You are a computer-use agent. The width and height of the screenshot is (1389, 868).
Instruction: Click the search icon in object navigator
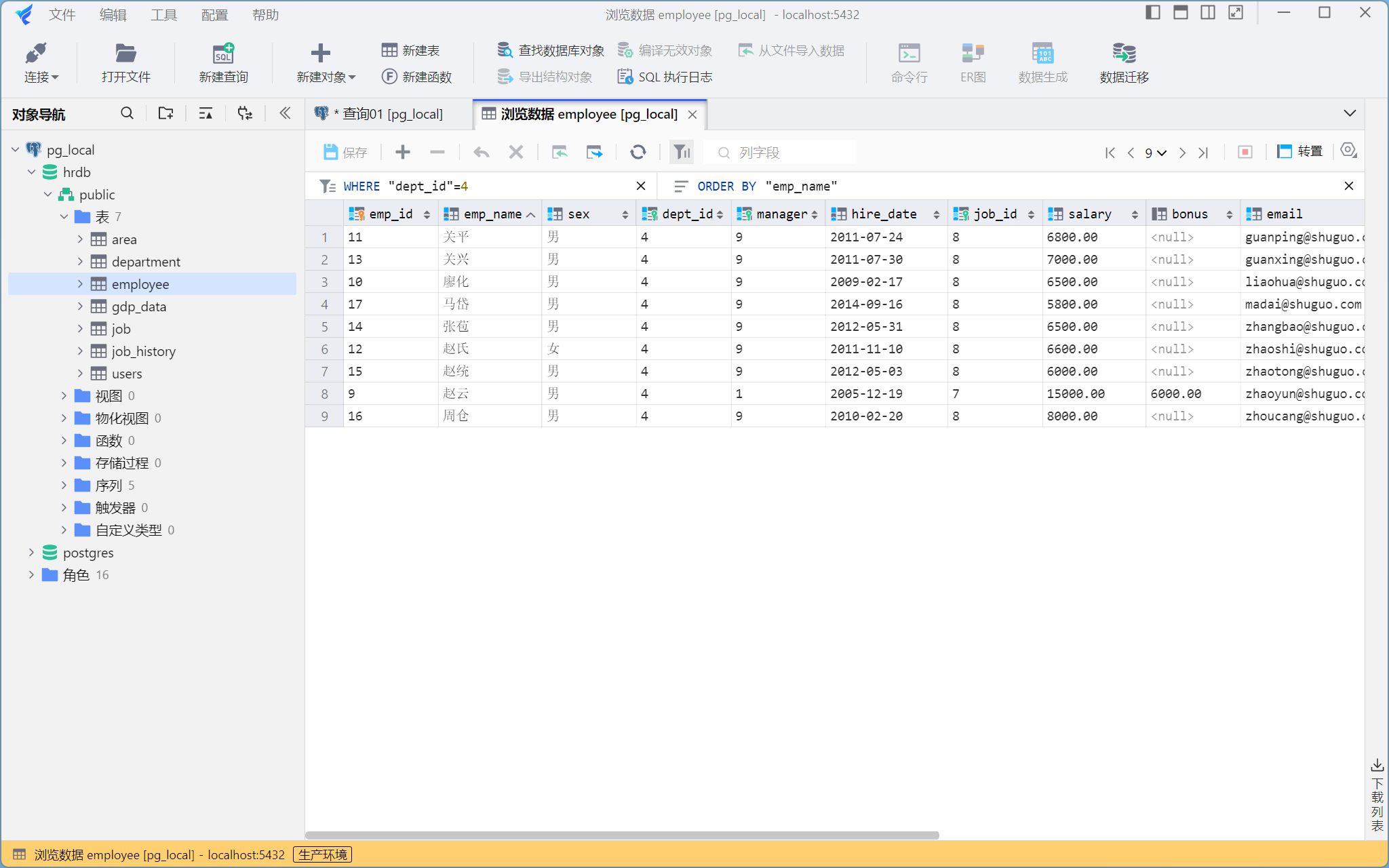tap(127, 113)
